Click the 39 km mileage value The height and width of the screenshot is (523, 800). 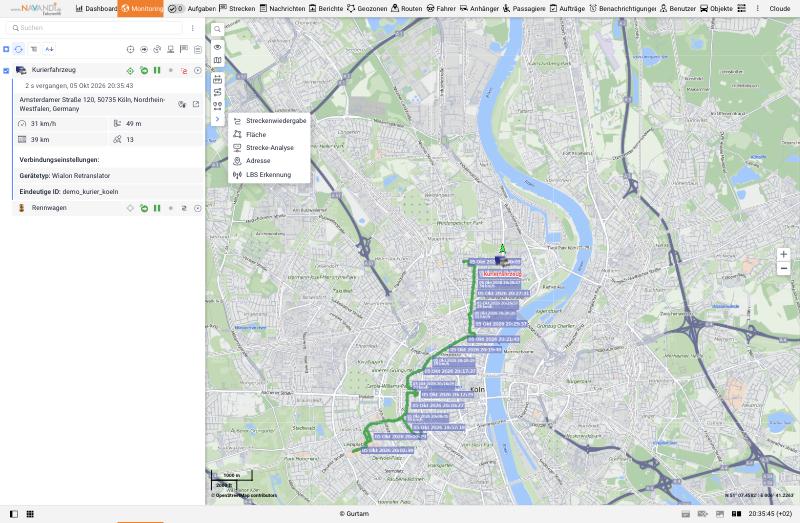pyautogui.click(x=40, y=139)
